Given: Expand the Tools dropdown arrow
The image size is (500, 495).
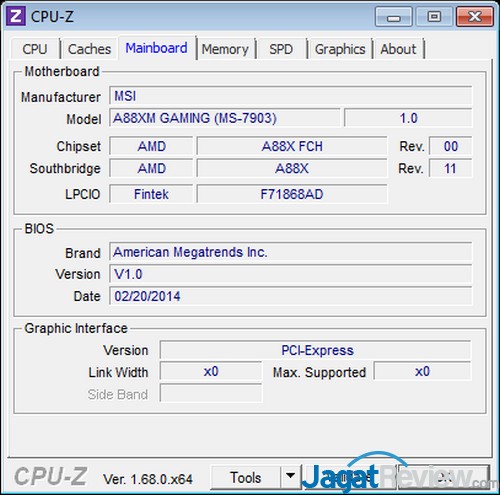Looking at the screenshot, I should tap(290, 477).
